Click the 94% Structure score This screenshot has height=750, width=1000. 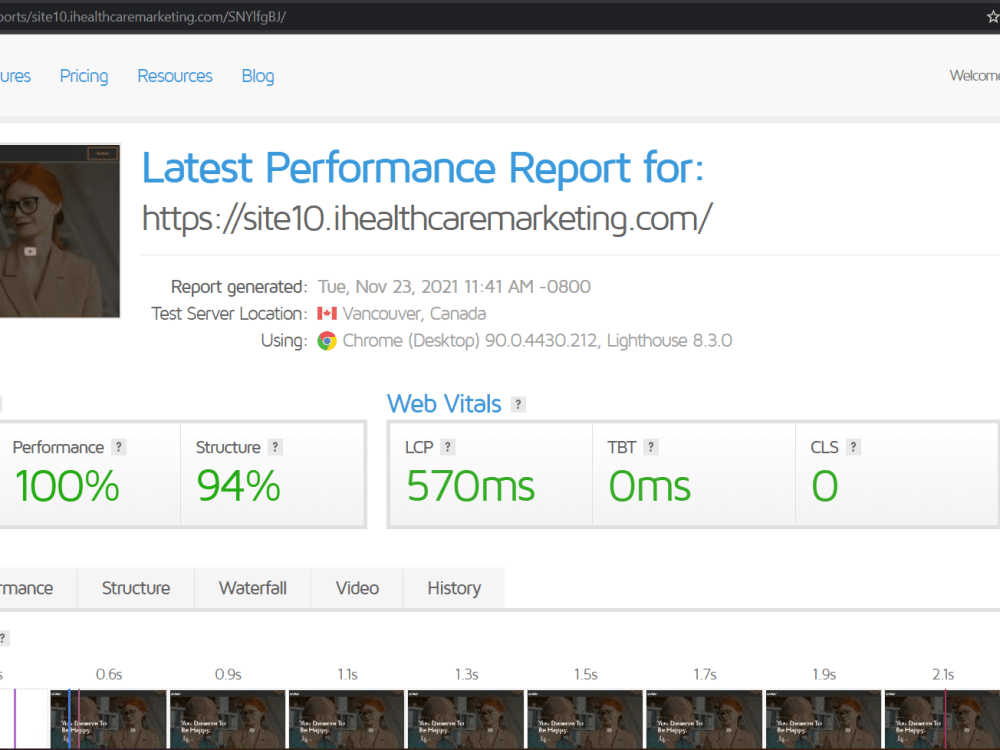pyautogui.click(x=239, y=486)
